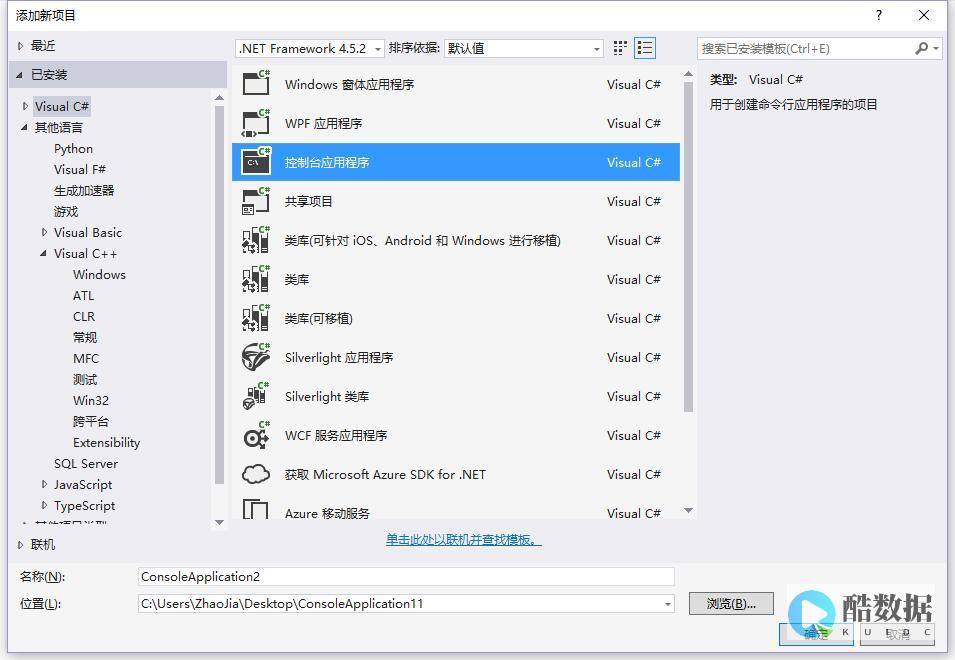Click the Windows 窗体应用程序 template icon

[x=256, y=83]
